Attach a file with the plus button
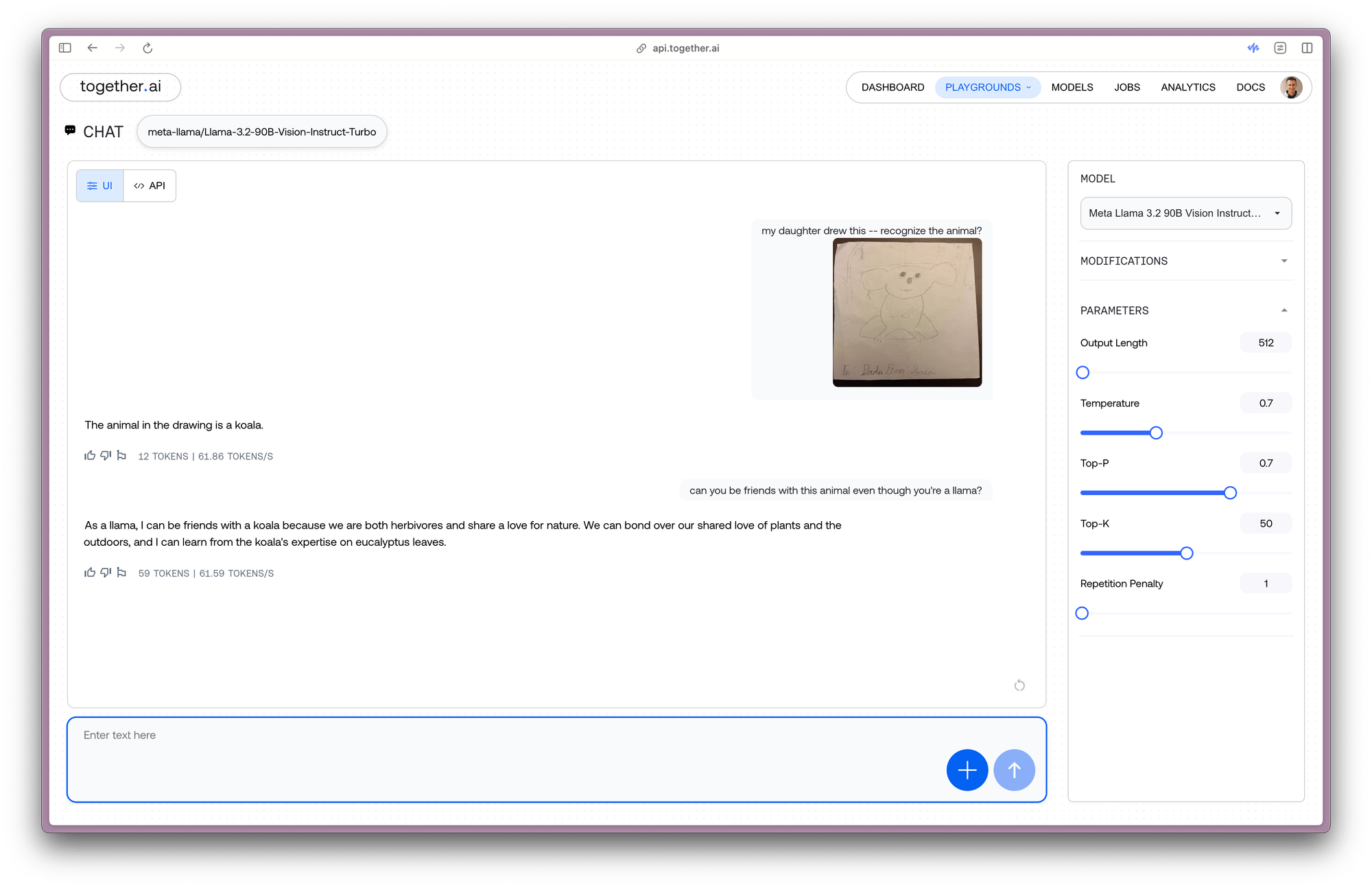This screenshot has height=888, width=1372. click(x=967, y=770)
